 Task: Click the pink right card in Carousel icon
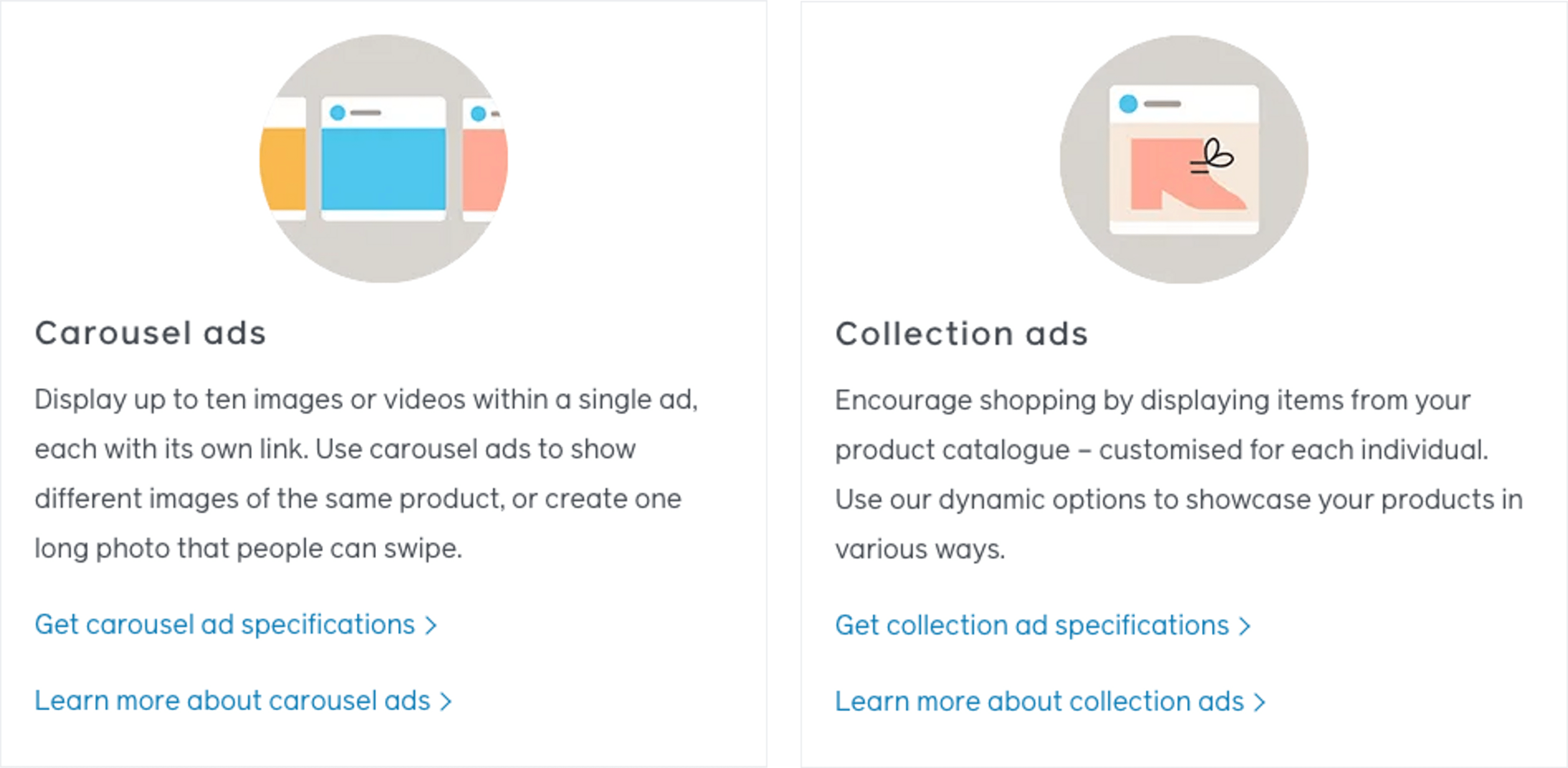[484, 168]
